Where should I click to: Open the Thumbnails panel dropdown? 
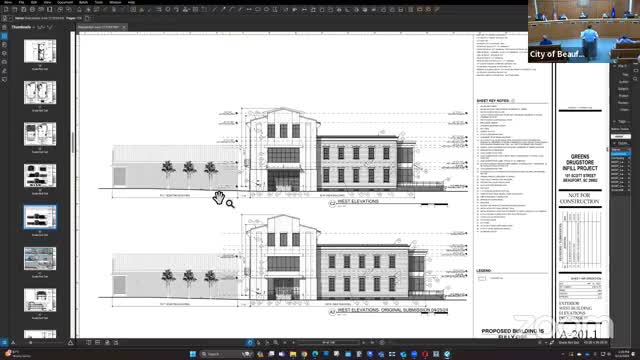click(x=34, y=27)
